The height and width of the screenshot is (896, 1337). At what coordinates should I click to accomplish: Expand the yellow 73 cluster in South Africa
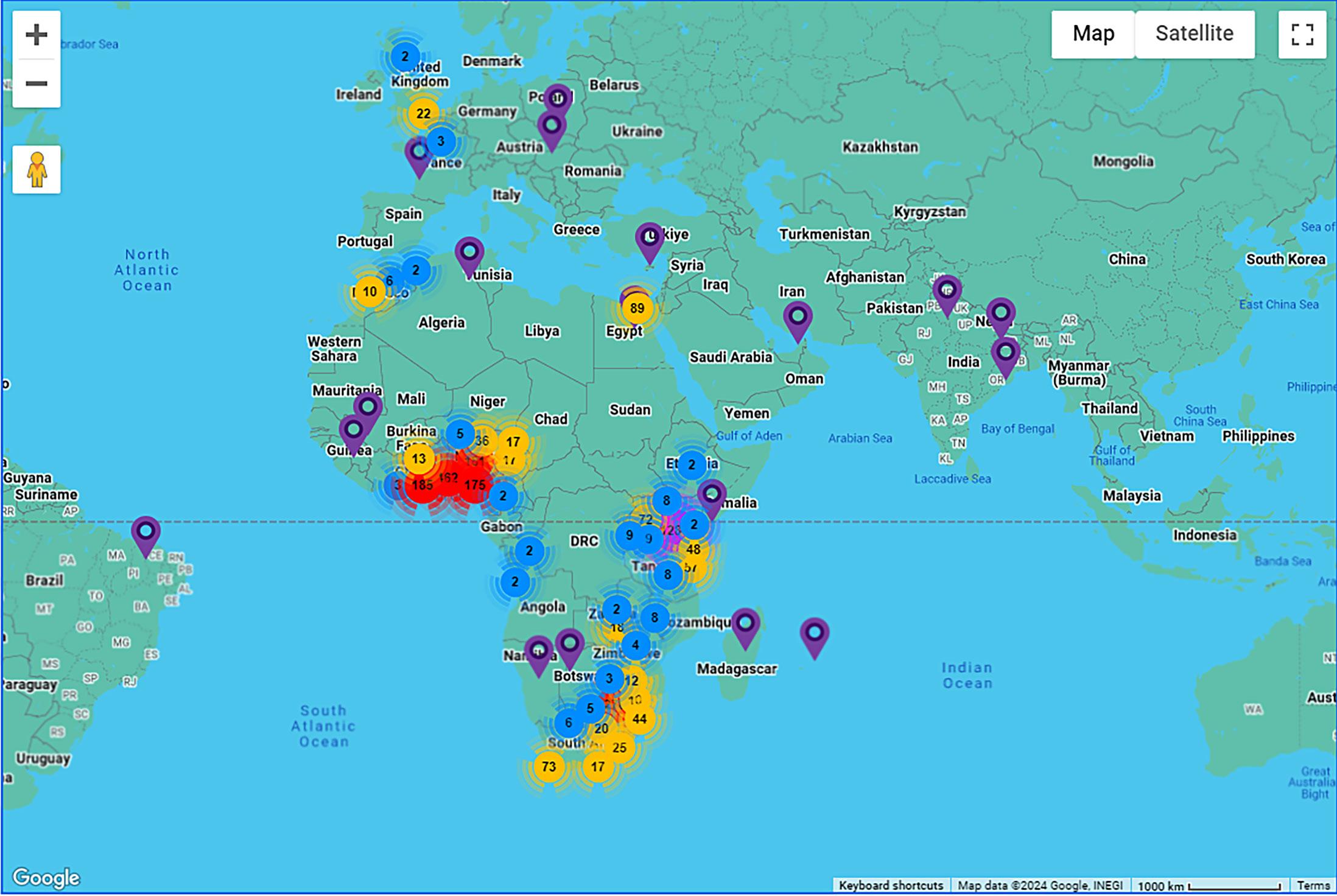tap(549, 766)
